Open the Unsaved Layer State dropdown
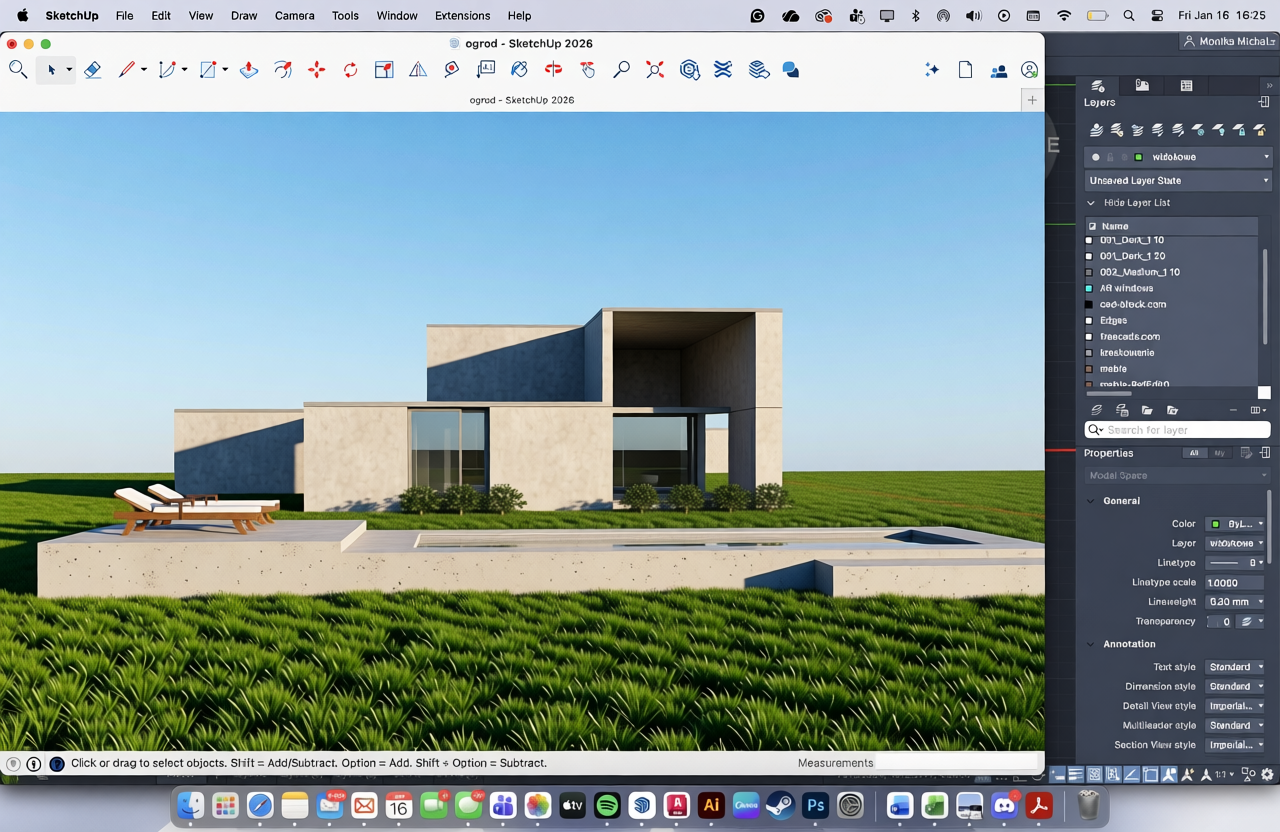 pos(1177,181)
